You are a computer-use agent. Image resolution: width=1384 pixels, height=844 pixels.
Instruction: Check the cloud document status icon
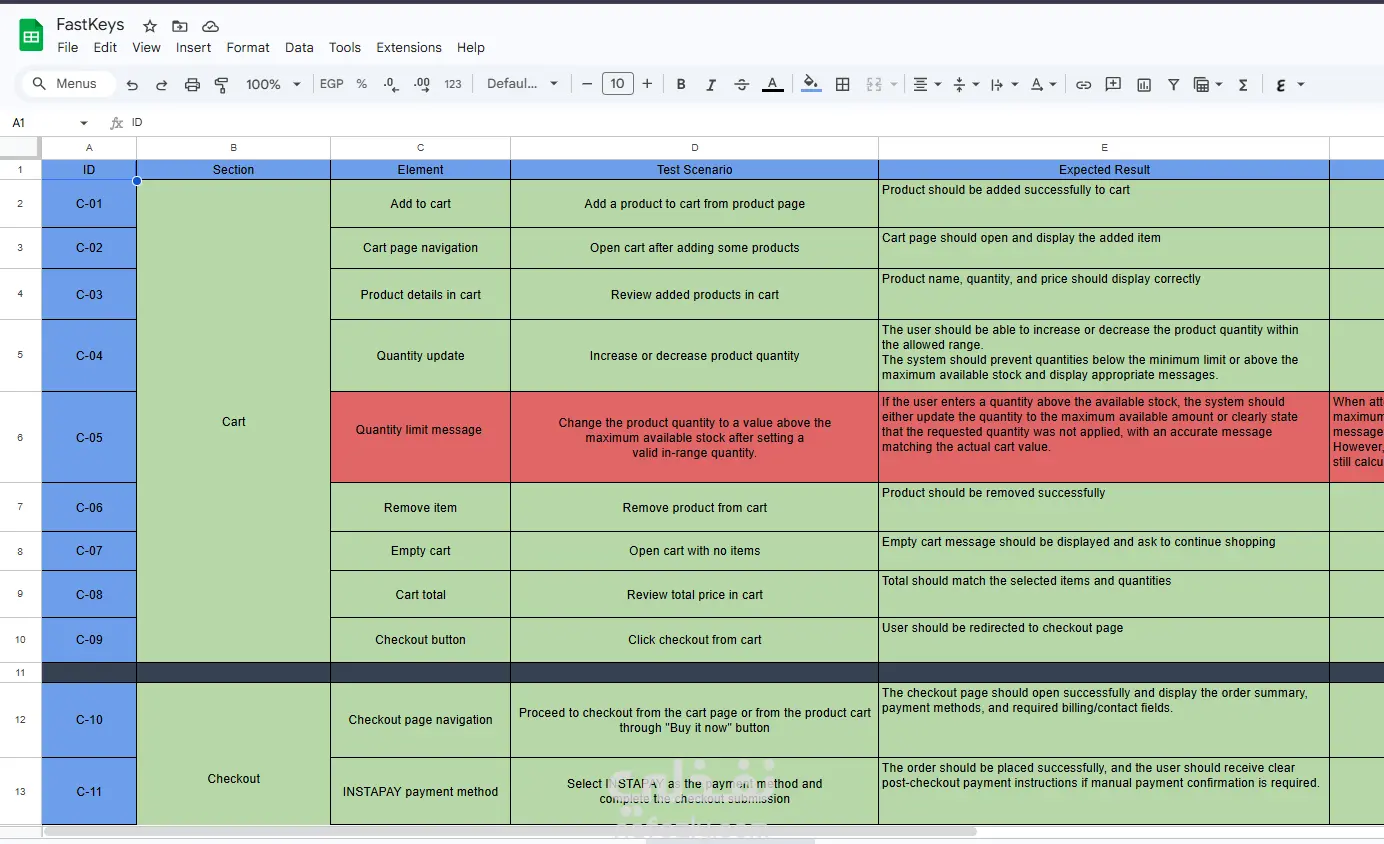tap(210, 26)
